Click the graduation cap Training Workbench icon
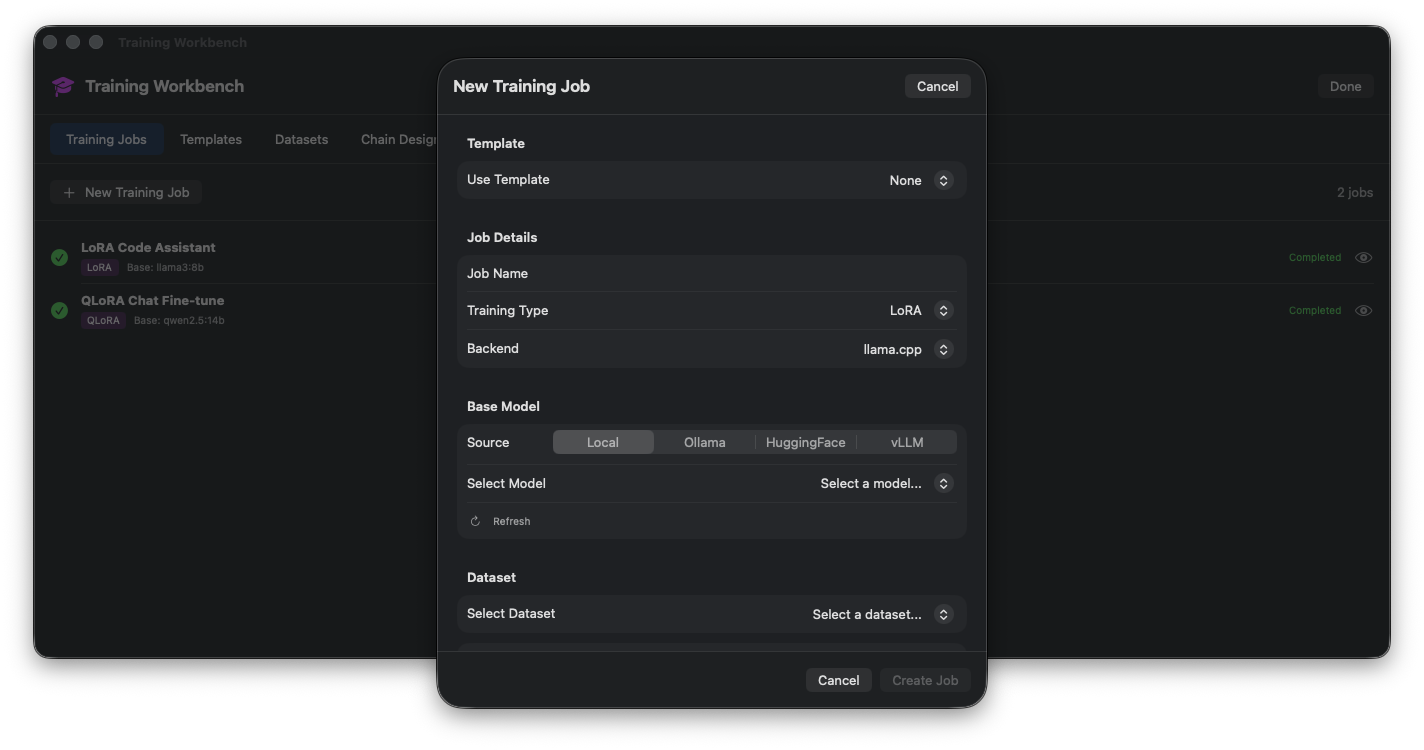This screenshot has width=1424, height=750. pyautogui.click(x=62, y=86)
